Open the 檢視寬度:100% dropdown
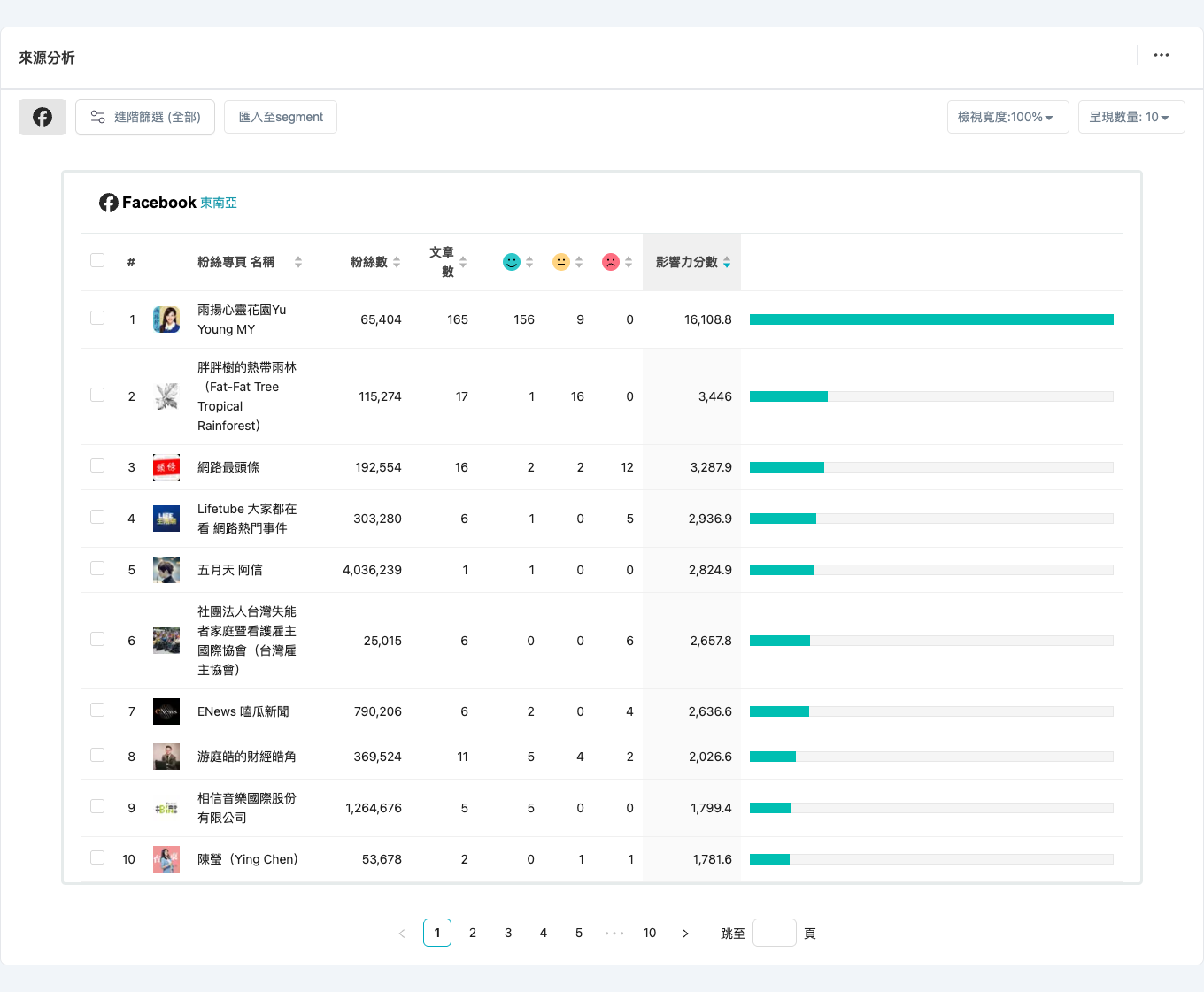This screenshot has width=1204, height=992. (x=1007, y=117)
